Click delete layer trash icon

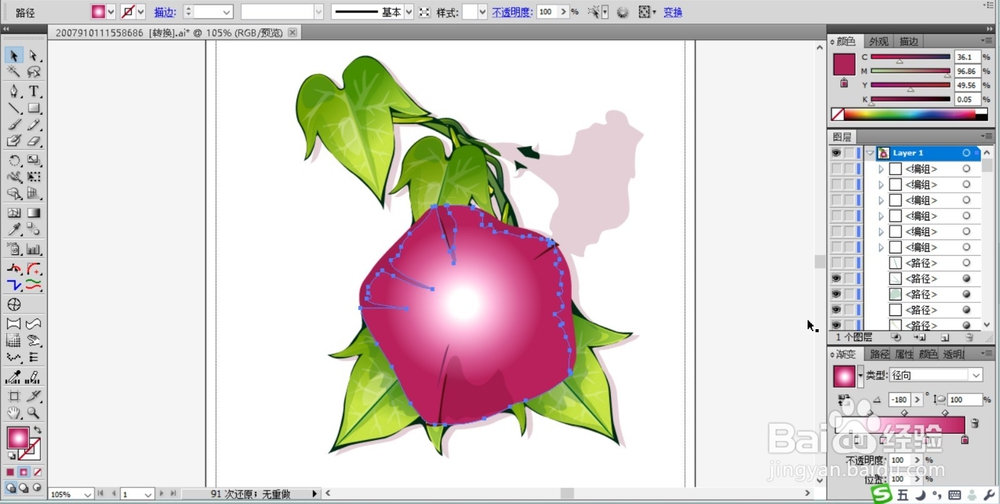[x=969, y=337]
